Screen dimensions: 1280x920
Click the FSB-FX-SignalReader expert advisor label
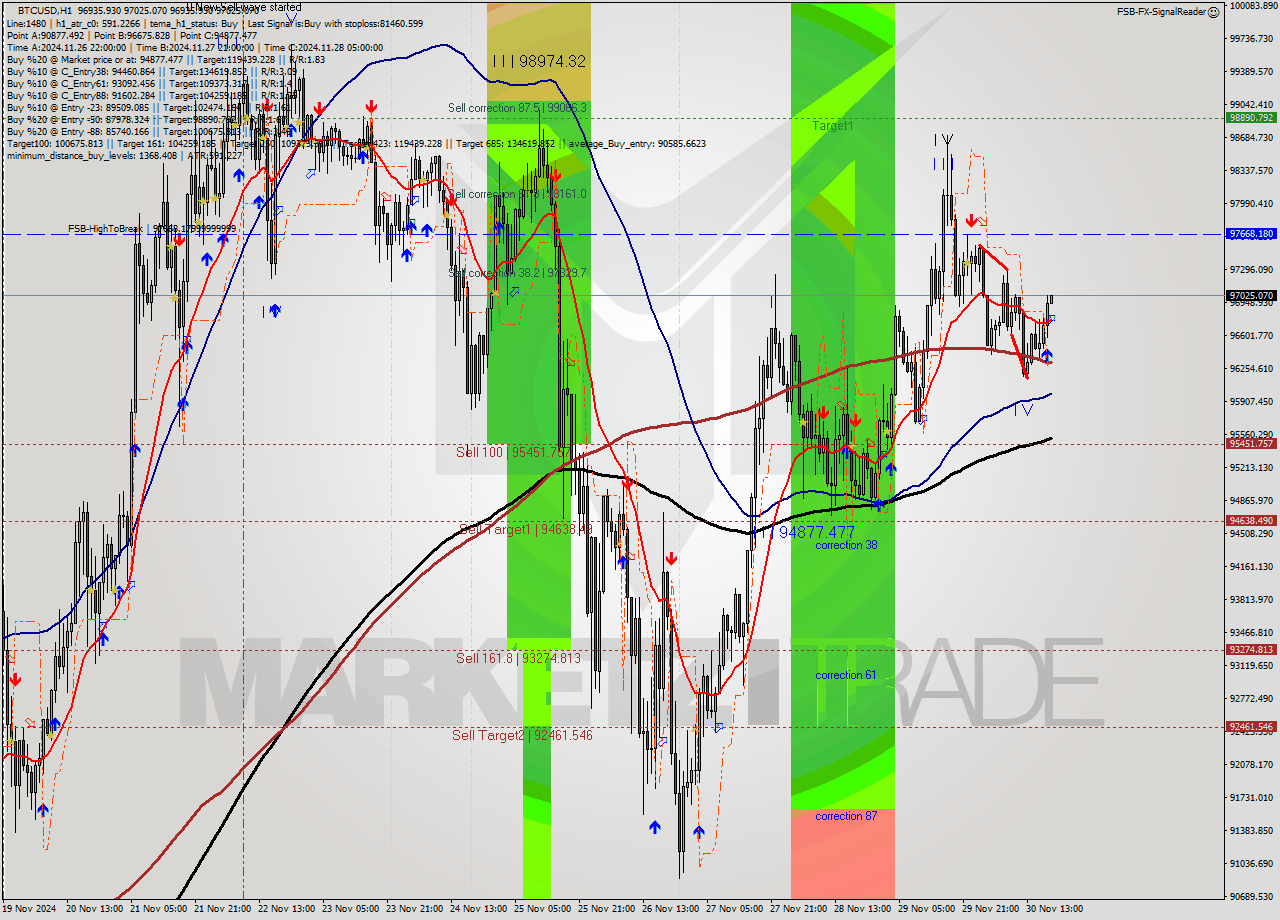click(1161, 12)
